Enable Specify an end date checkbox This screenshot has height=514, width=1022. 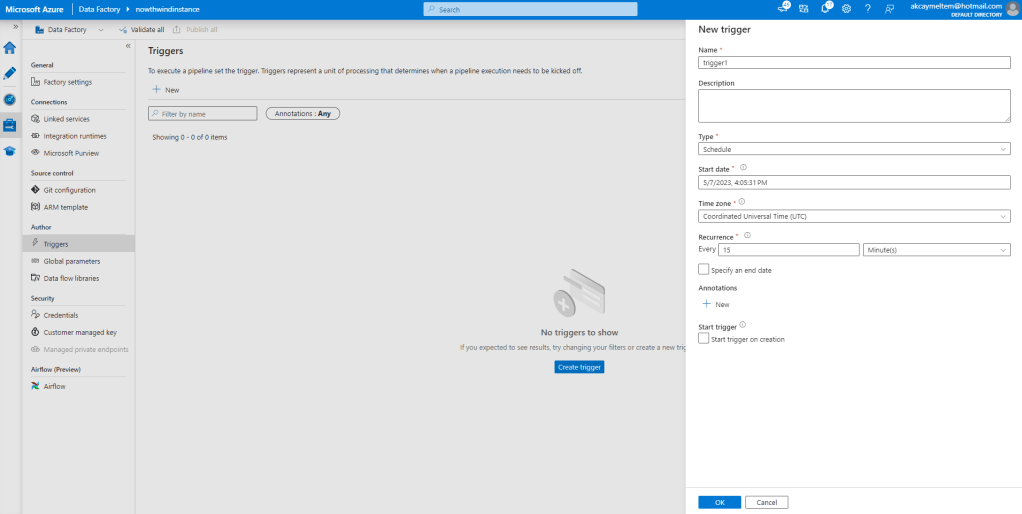[704, 270]
